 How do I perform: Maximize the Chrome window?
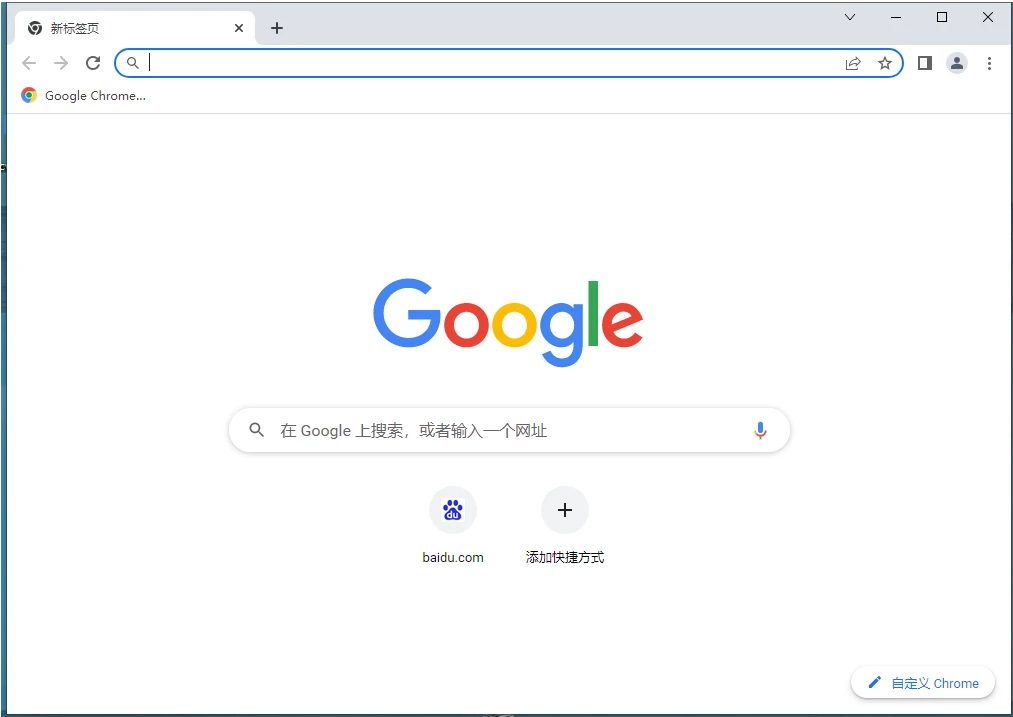point(942,17)
